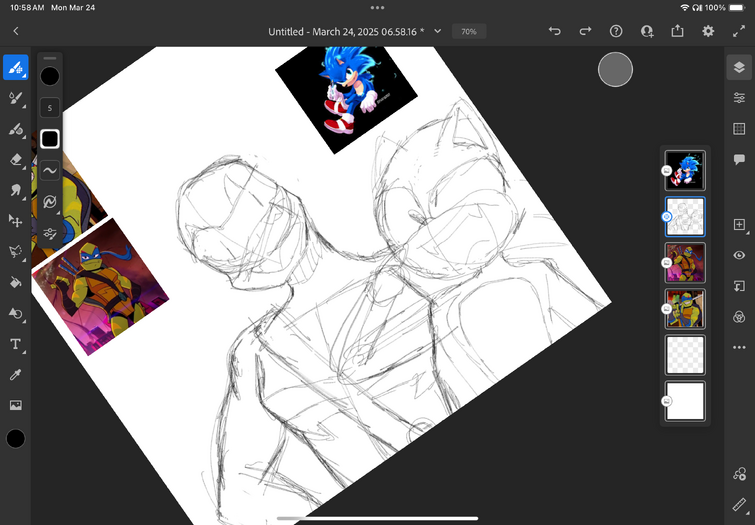
Task: Open the layer appearance circles icon
Action: pos(739,317)
